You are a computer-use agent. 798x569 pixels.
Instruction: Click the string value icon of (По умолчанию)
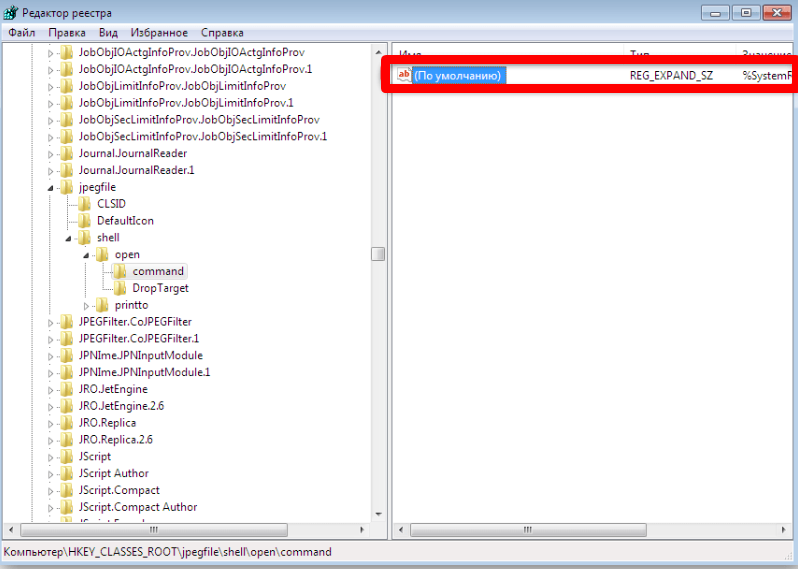pyautogui.click(x=404, y=75)
